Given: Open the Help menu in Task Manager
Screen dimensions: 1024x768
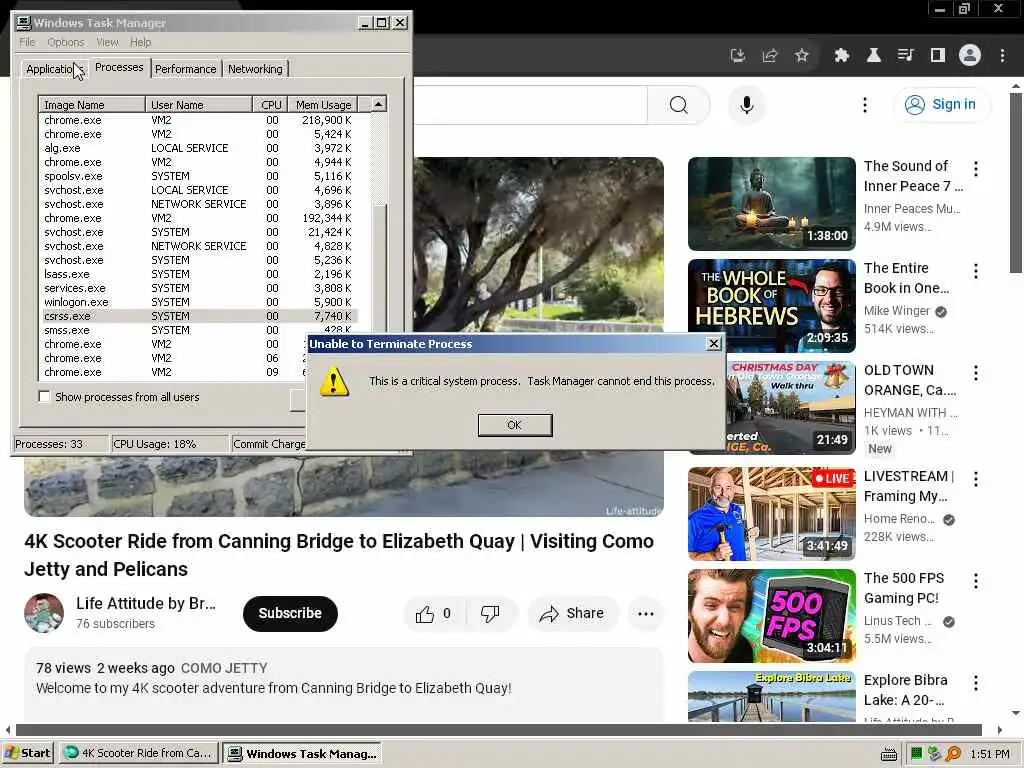Looking at the screenshot, I should [x=140, y=42].
